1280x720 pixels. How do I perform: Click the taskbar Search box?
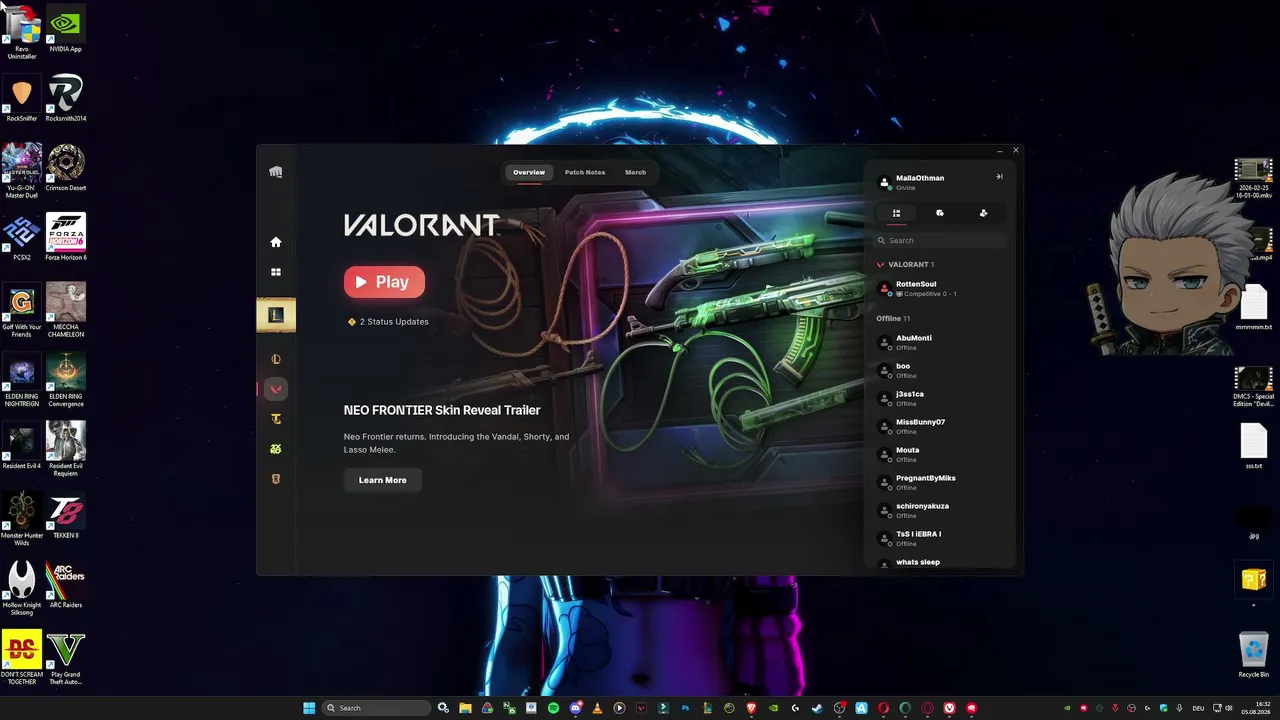click(378, 708)
